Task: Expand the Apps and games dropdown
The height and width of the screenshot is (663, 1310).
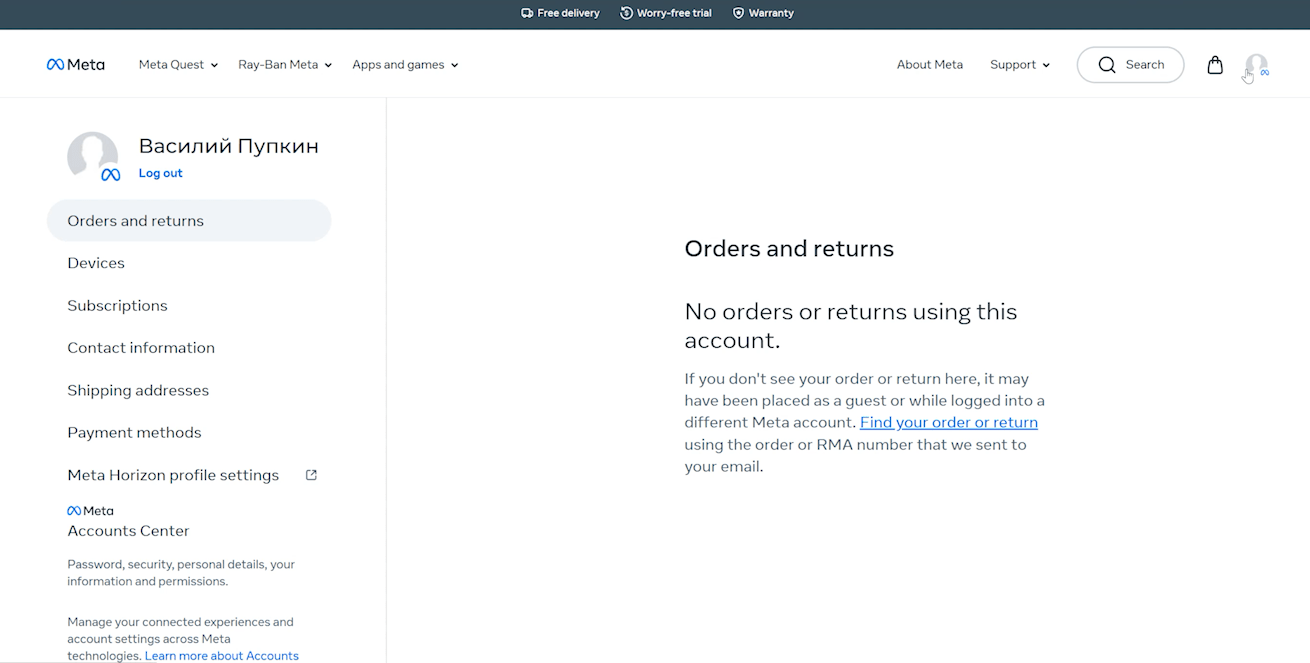Action: [405, 65]
